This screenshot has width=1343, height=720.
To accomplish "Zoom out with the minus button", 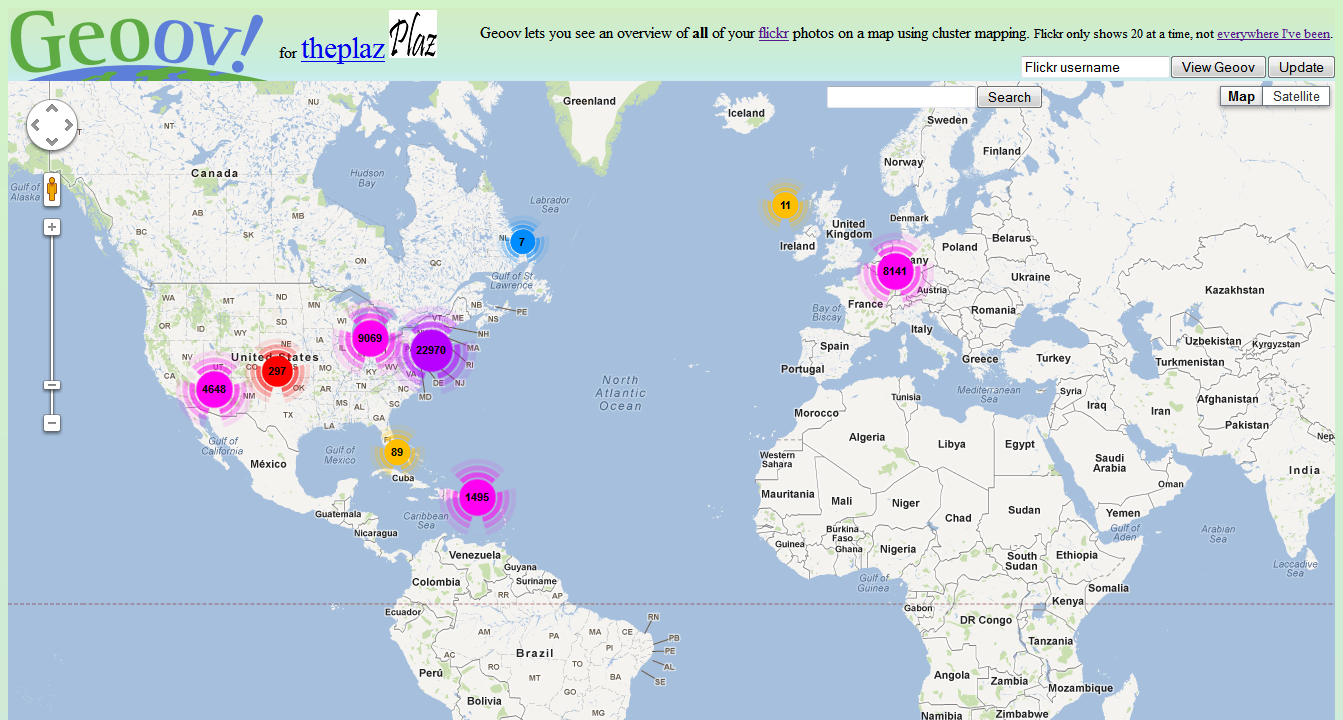I will 52,423.
